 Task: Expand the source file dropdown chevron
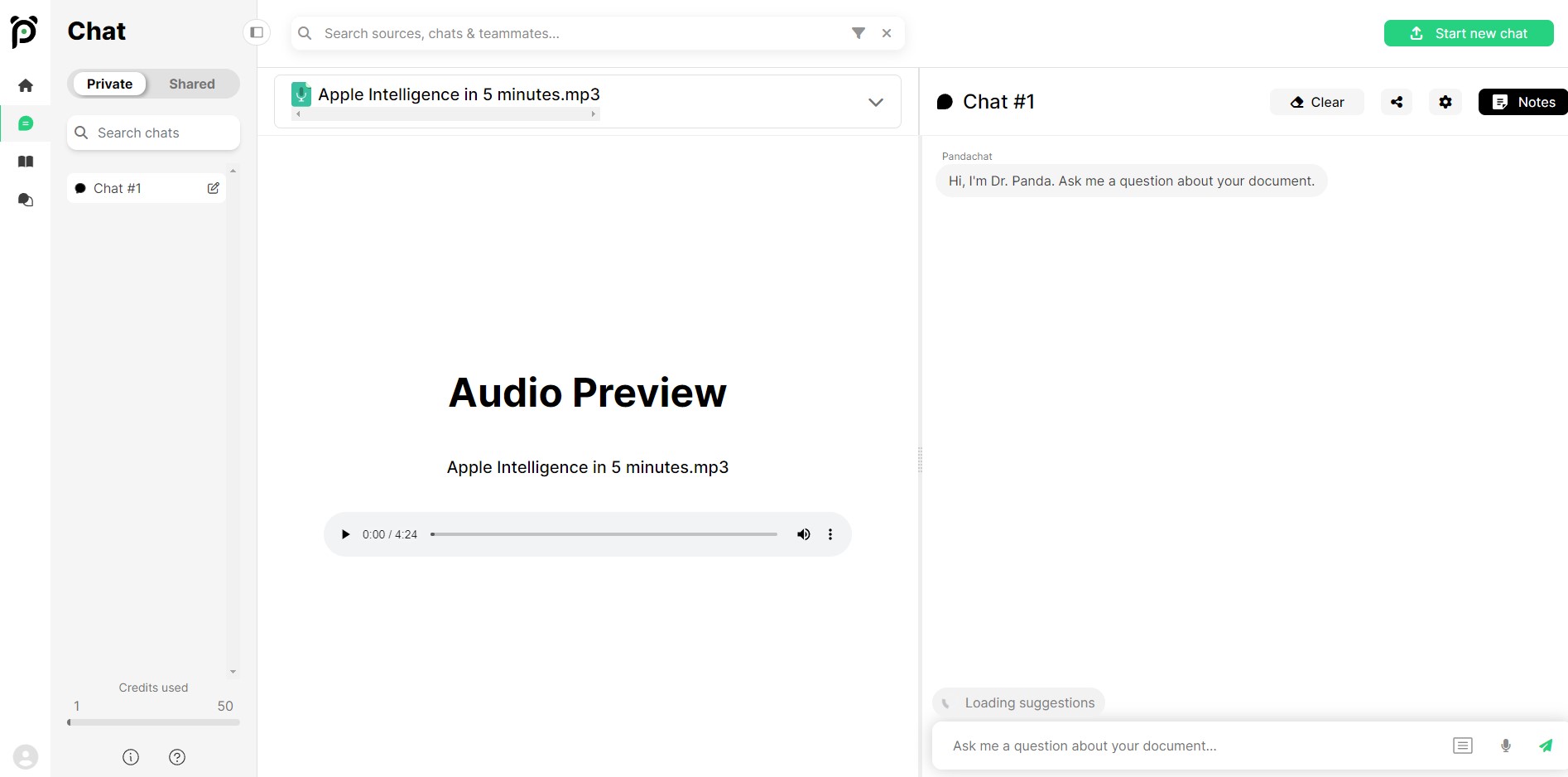pyautogui.click(x=876, y=102)
